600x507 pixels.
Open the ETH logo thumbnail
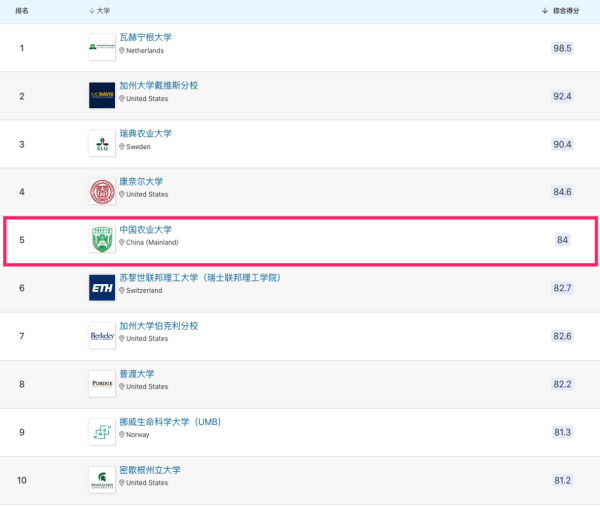pos(102,288)
